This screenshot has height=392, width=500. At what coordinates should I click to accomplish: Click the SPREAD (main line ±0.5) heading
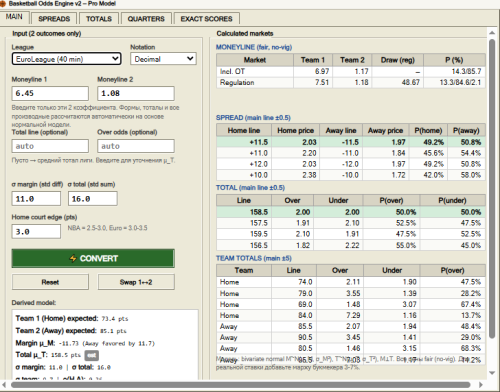[x=253, y=118]
